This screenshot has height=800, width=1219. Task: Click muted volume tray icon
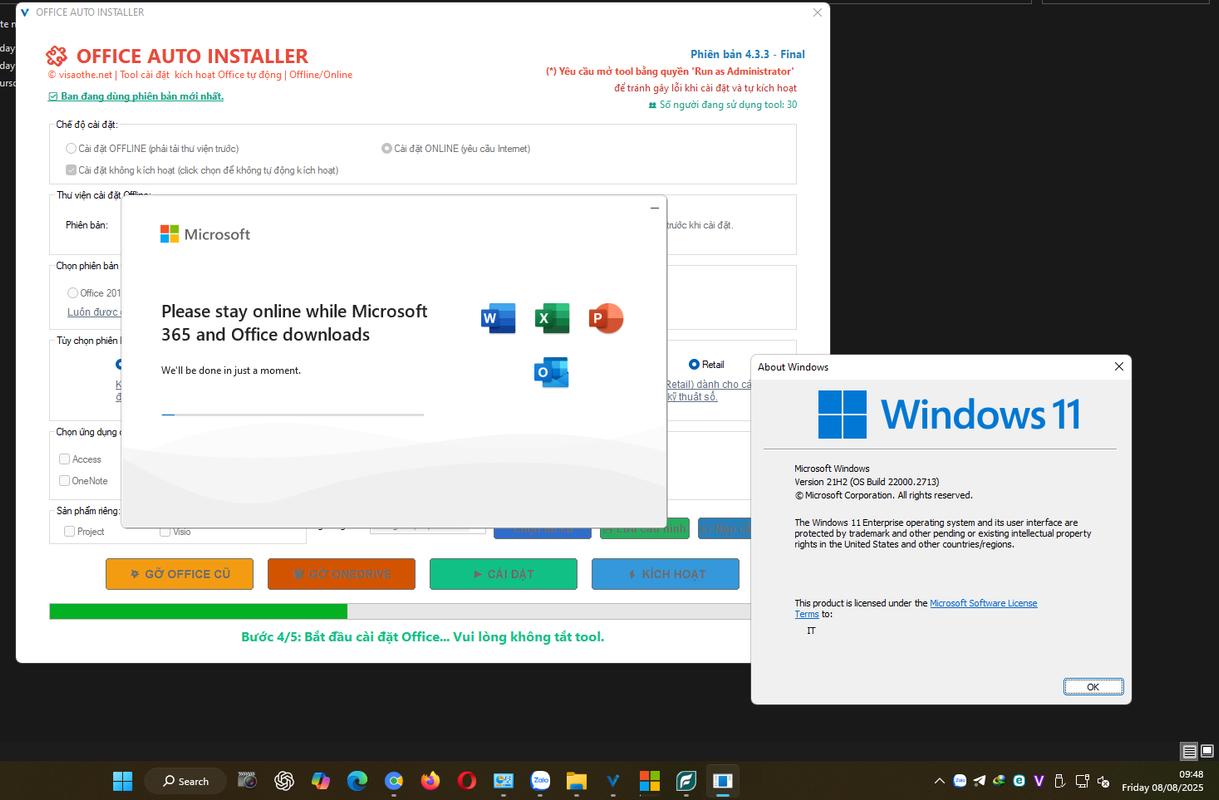tap(1104, 781)
